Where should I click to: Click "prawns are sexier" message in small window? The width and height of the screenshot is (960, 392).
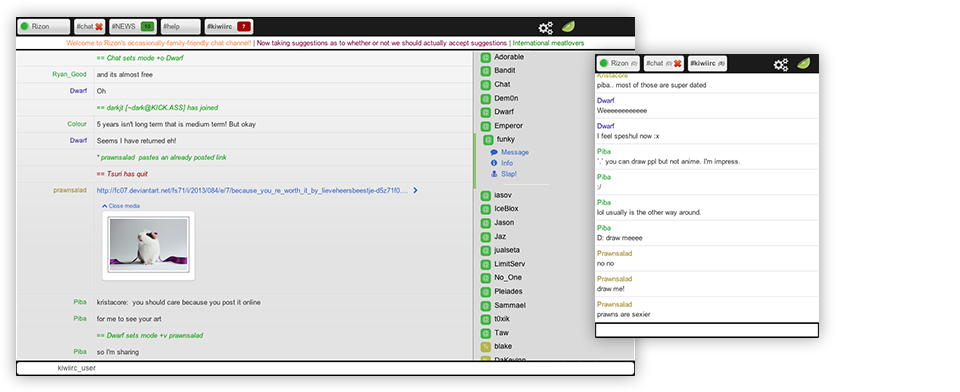point(623,314)
